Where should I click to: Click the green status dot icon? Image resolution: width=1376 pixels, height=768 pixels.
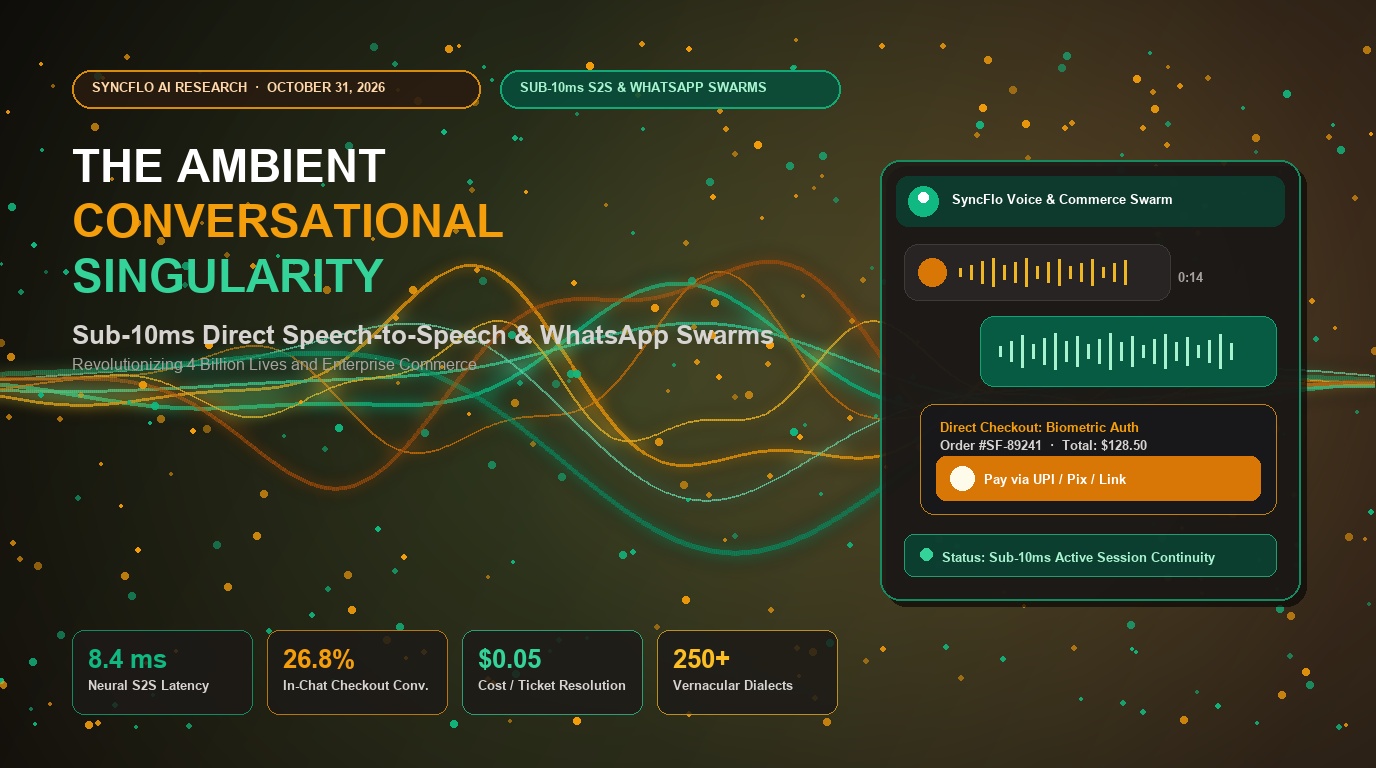[926, 555]
